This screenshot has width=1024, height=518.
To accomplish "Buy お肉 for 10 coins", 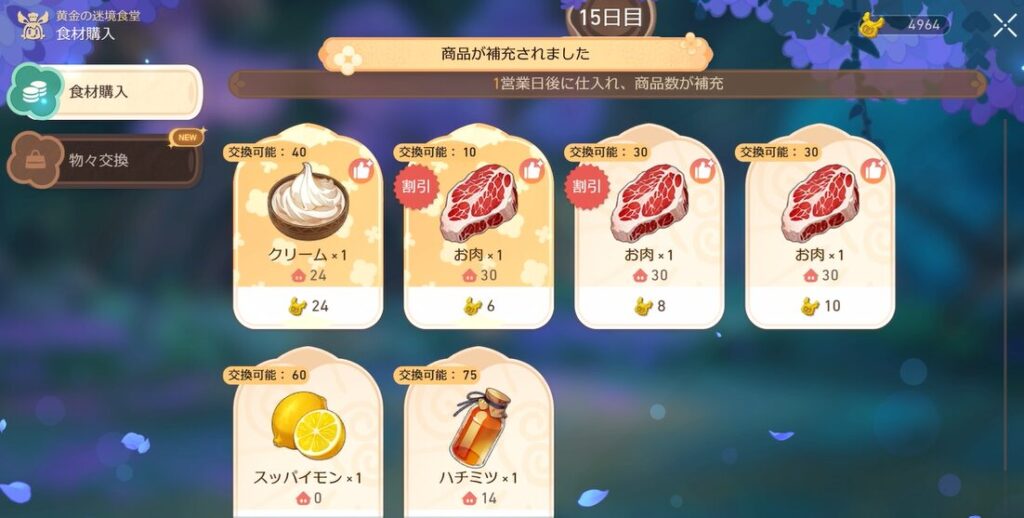I will click(820, 306).
